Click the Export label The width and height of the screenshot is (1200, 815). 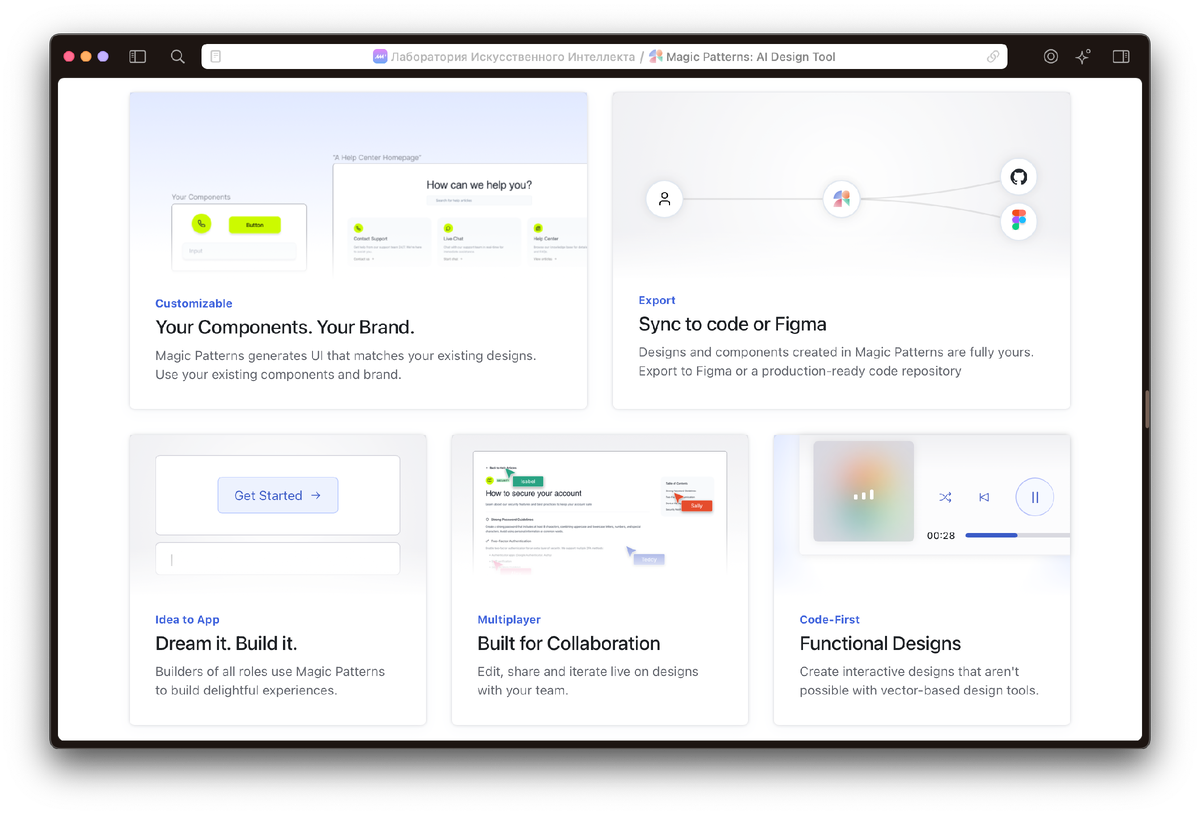(x=657, y=300)
